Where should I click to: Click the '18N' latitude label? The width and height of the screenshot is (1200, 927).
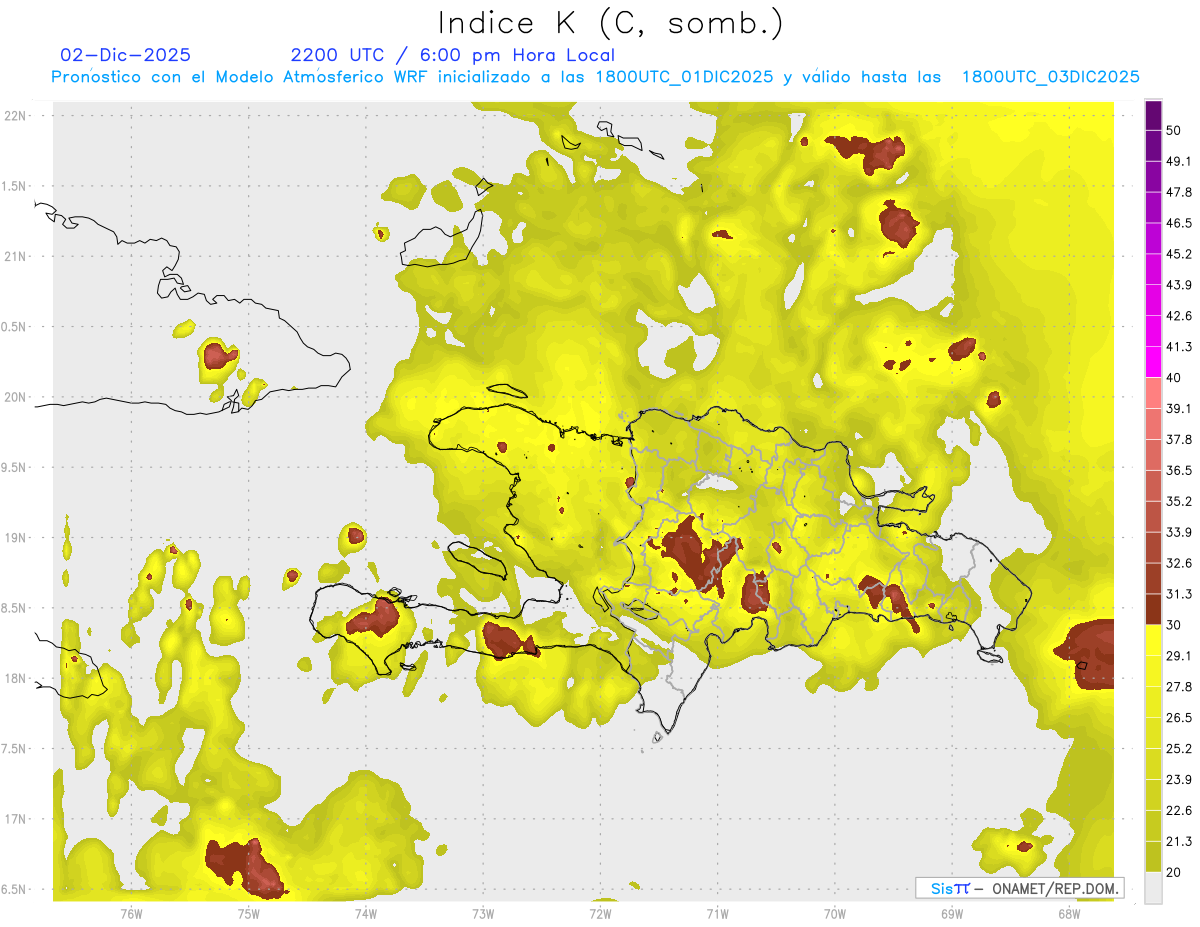tap(15, 678)
